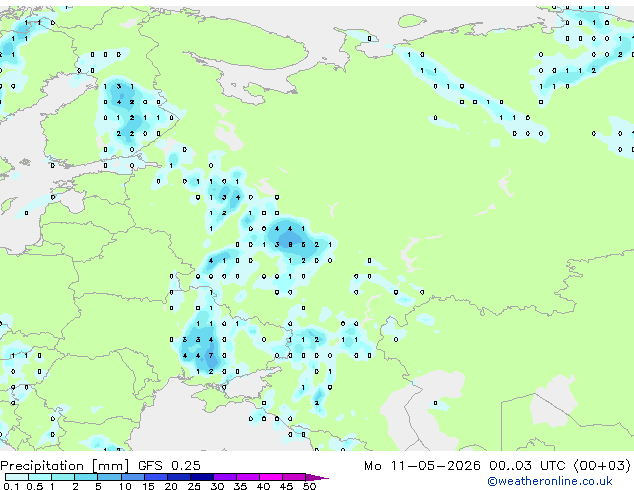Screen dimensions: 634x490
Task: Choose the 20–25 mm legend color swatch
Action: 178,477
